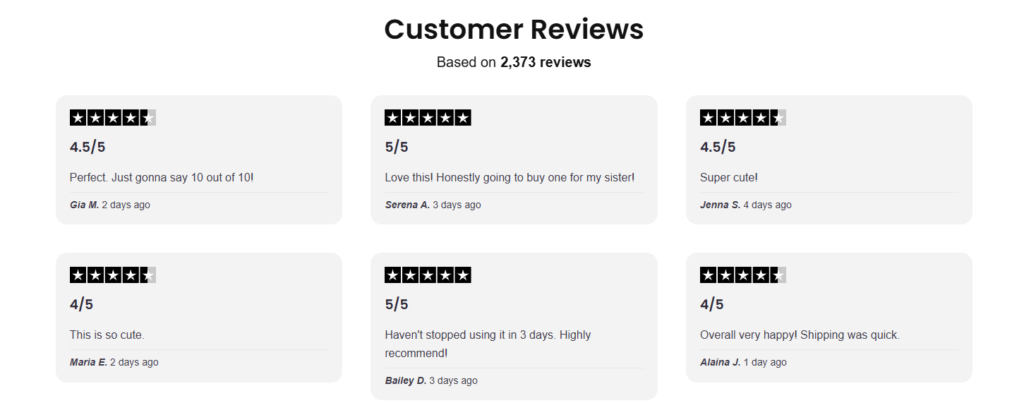Click the "2,373 reviews" count text
This screenshot has width=1024, height=415.
[x=545, y=62]
